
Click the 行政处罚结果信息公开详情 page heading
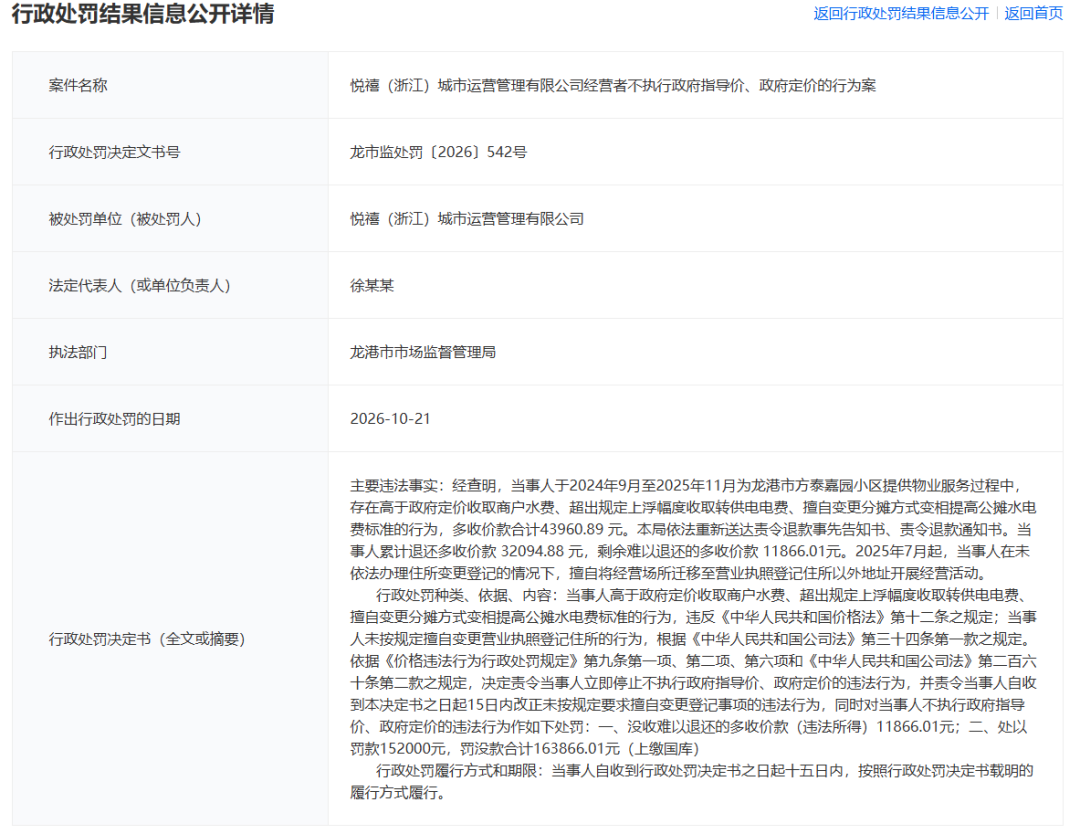(x=143, y=14)
